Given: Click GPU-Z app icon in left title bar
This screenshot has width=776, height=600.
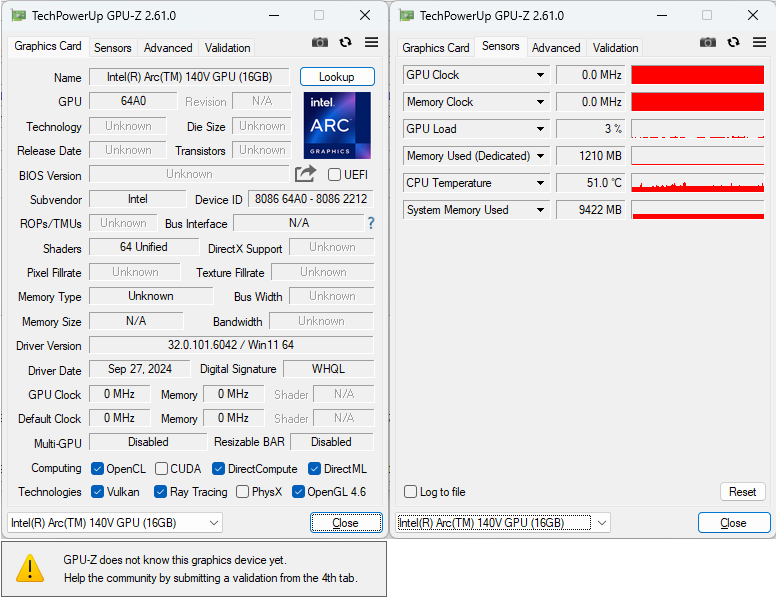Looking at the screenshot, I should click(x=18, y=15).
